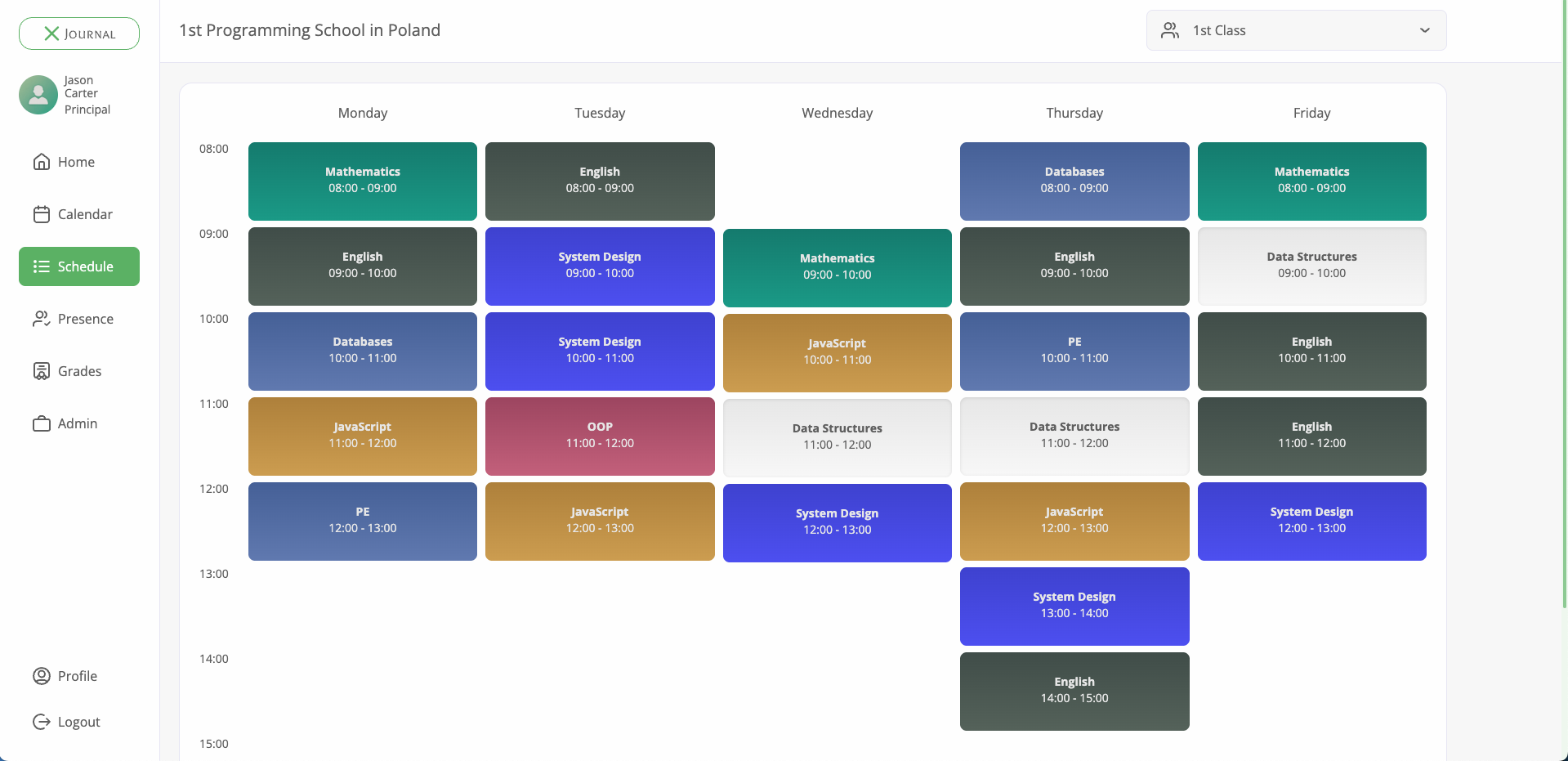
Task: Click the Thursday column header
Action: [x=1074, y=113]
